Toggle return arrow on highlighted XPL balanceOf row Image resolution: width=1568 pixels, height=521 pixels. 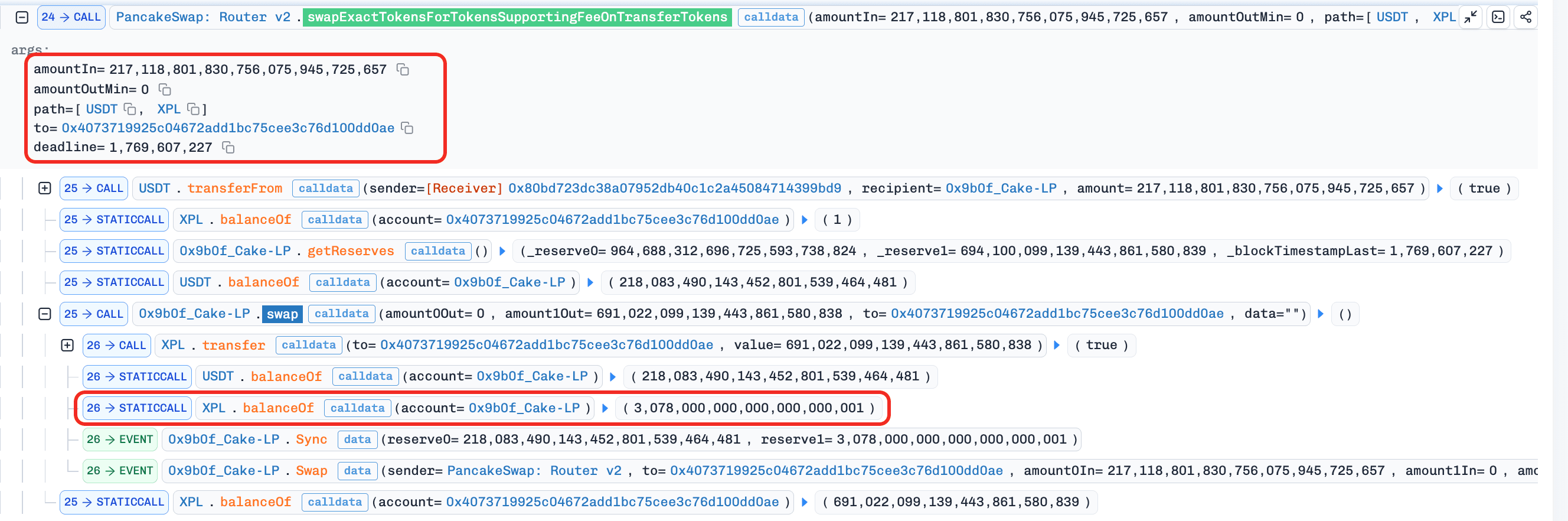[605, 408]
